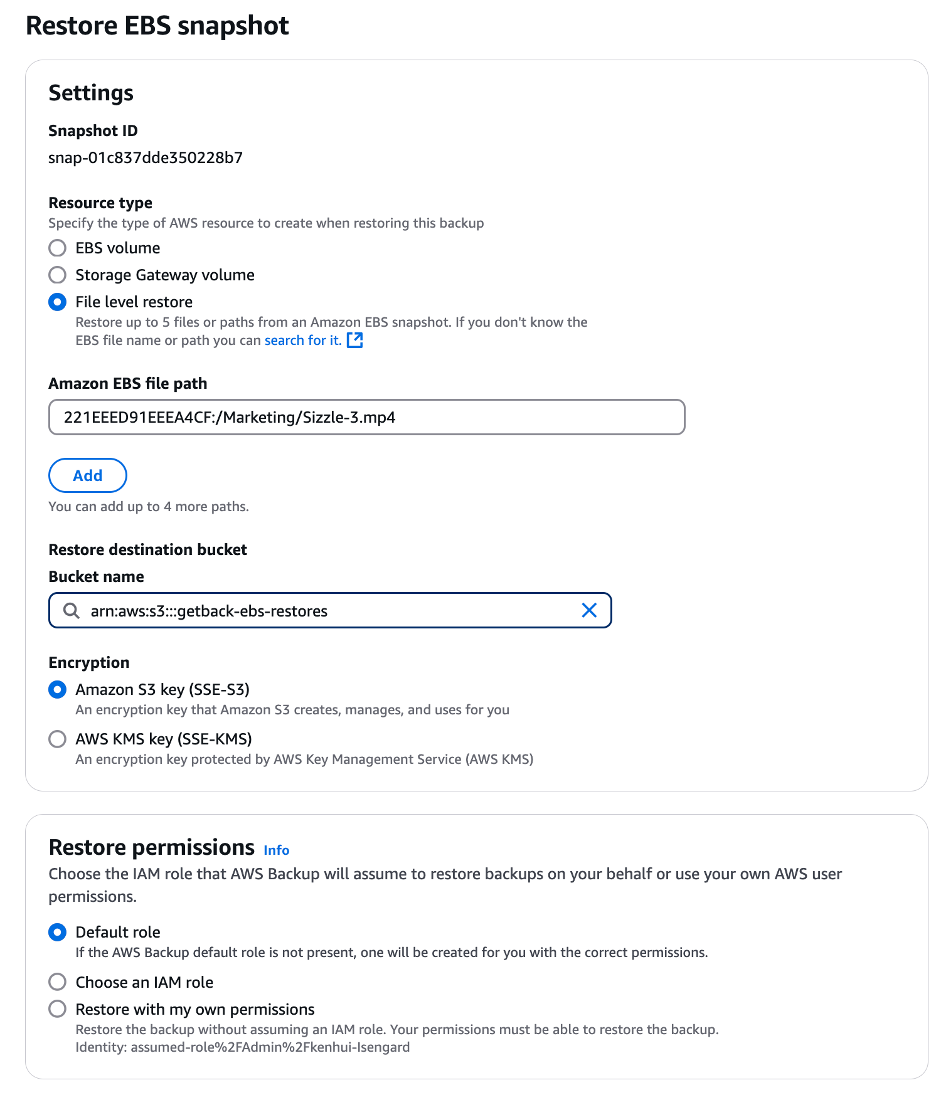Viewport: 936px width, 1096px height.
Task: Click the Add button to add another path
Action: point(87,475)
